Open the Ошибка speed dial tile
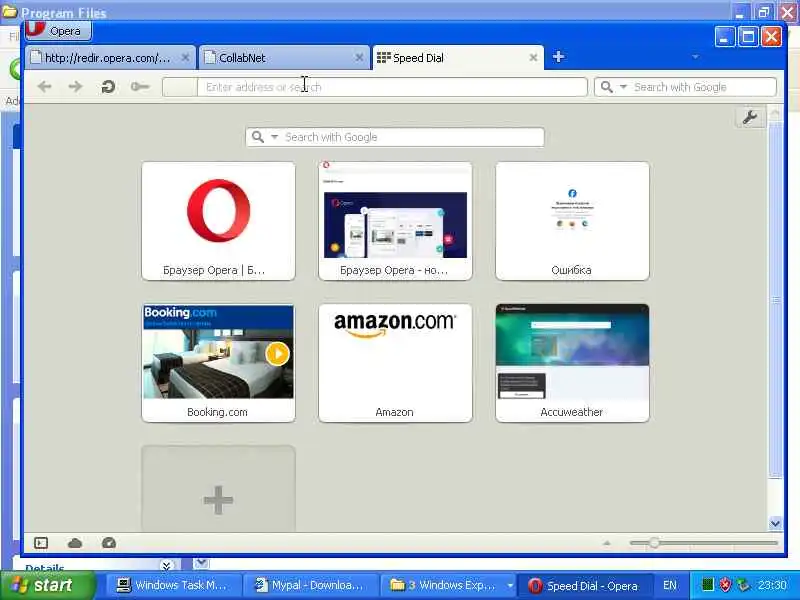Viewport: 800px width, 600px height. (x=572, y=221)
